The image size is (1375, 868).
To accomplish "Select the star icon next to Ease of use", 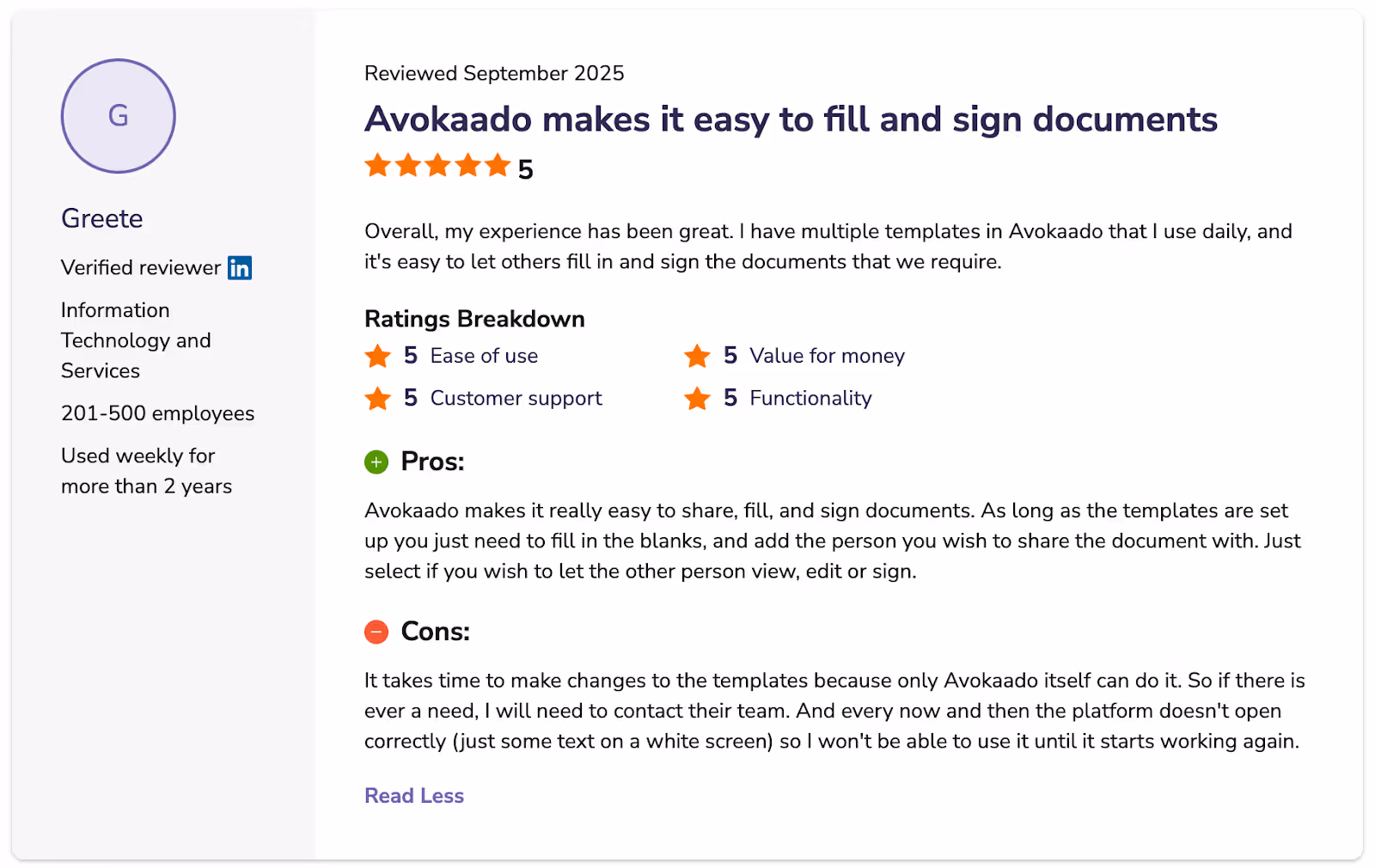I will point(378,355).
